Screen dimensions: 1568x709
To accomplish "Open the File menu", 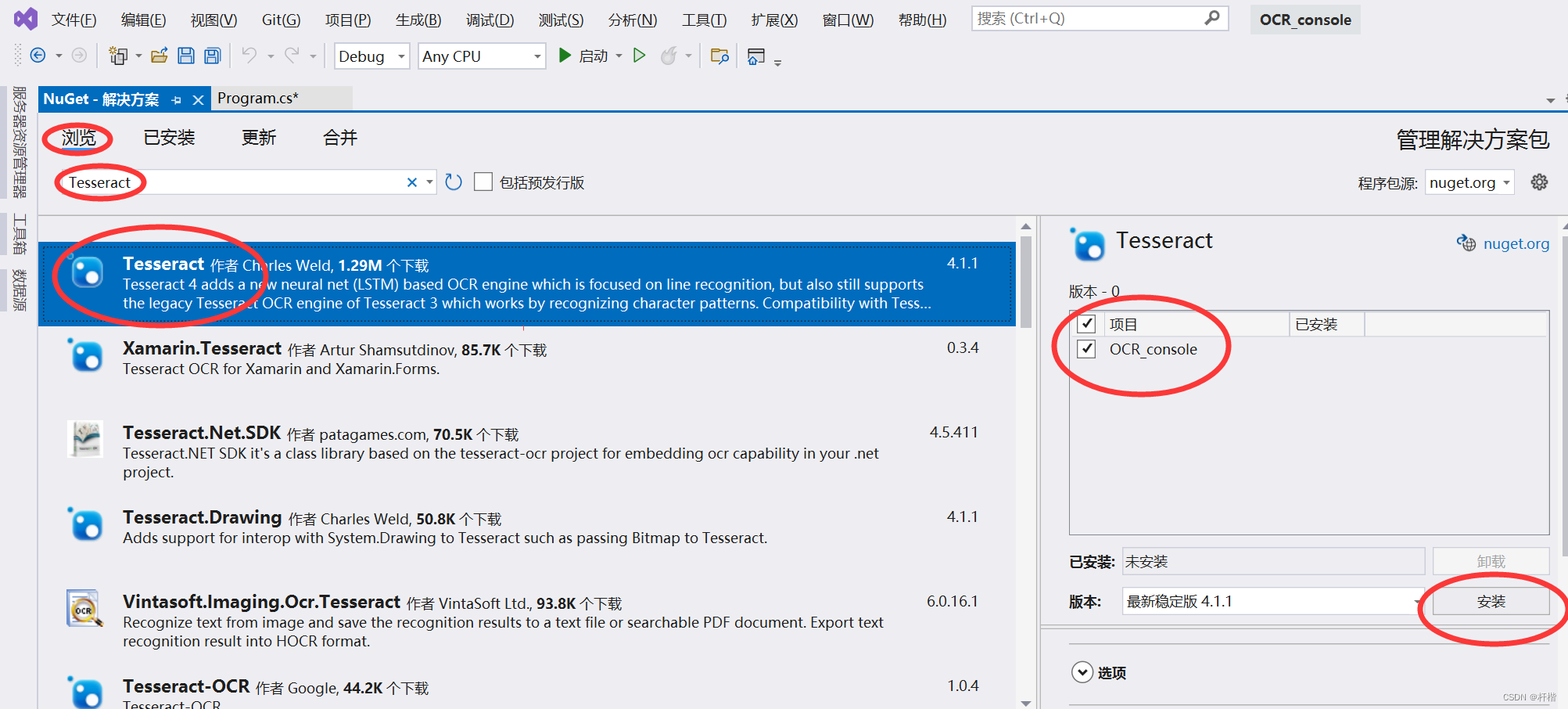I will click(74, 20).
